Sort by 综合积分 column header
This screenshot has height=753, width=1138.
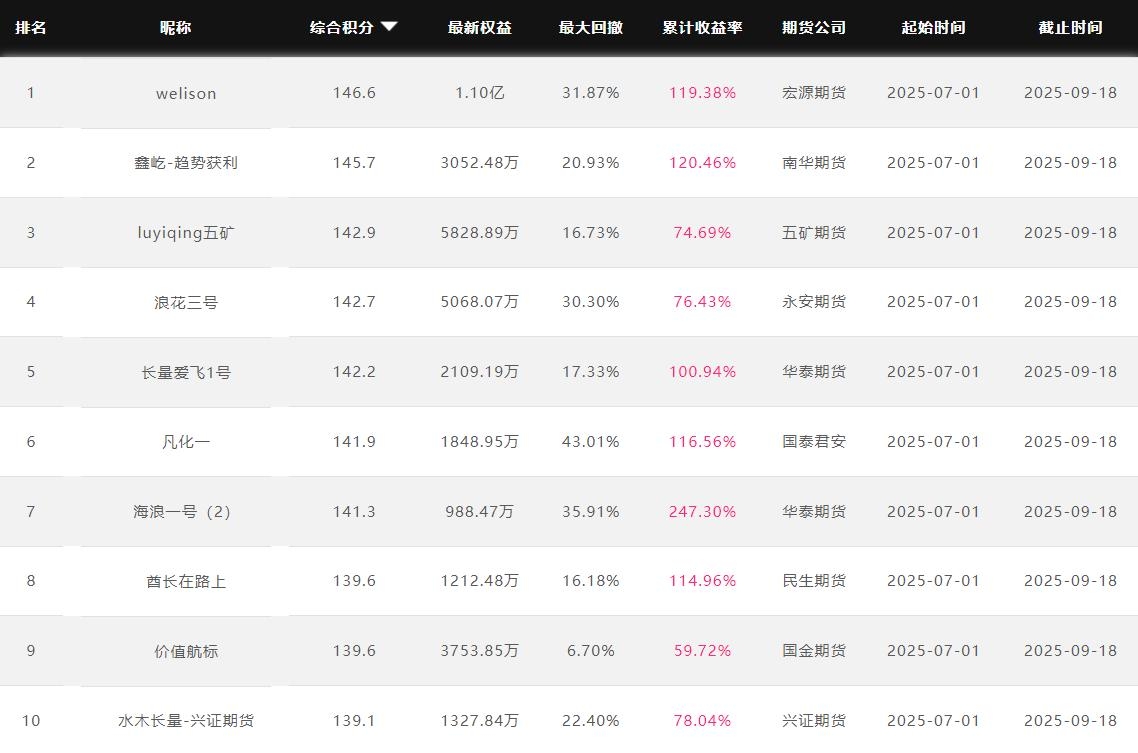click(341, 28)
